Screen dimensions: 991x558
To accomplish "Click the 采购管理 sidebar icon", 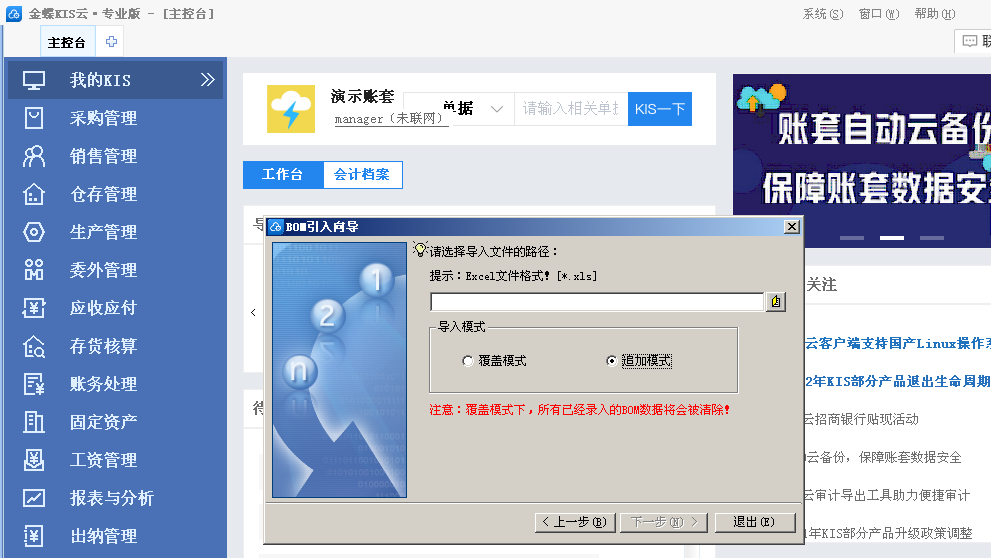I will point(34,118).
